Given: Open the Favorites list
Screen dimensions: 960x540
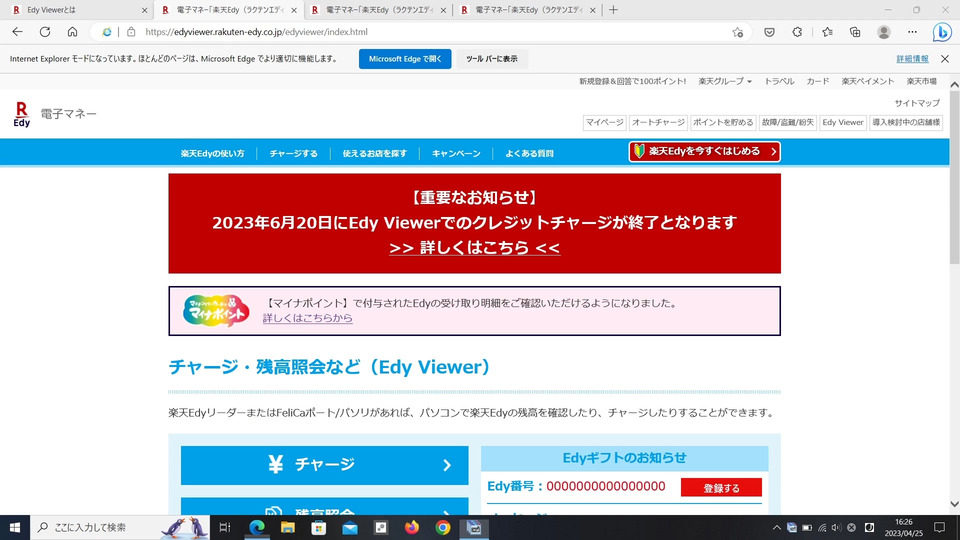Looking at the screenshot, I should (x=827, y=32).
